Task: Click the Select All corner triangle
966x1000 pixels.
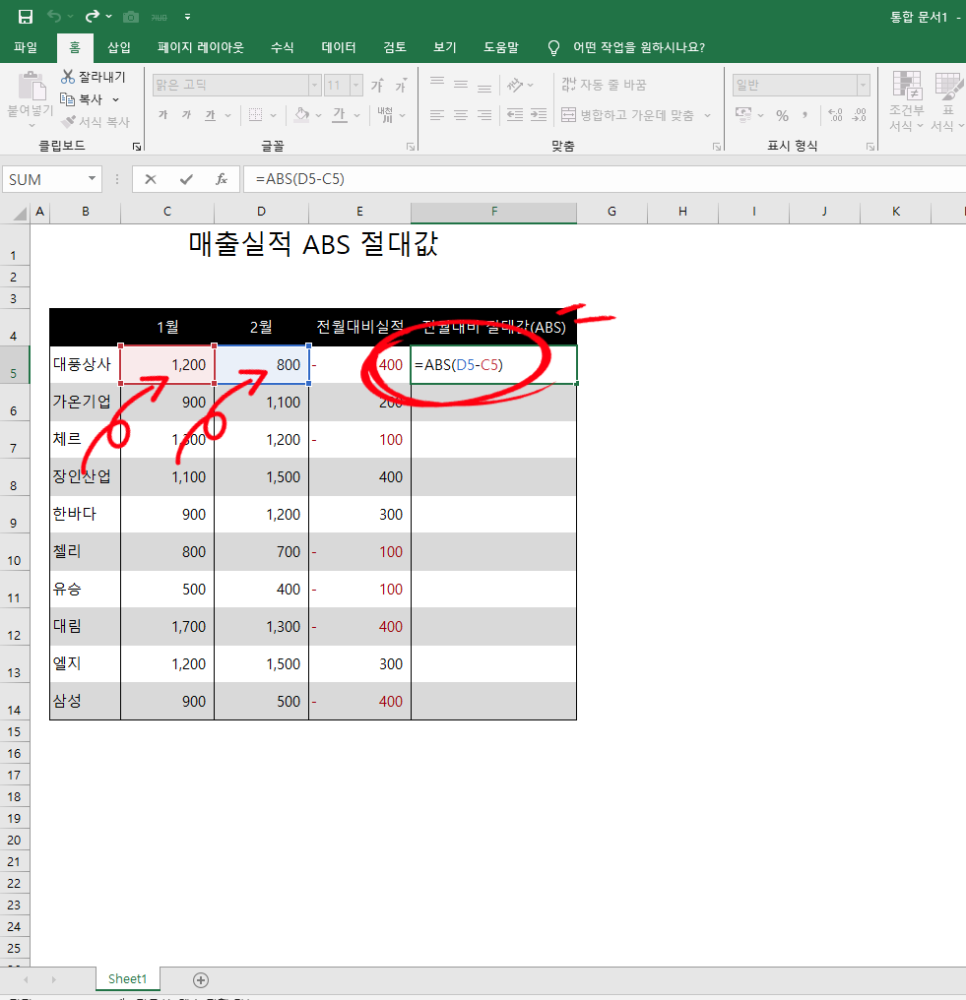Action: tap(20, 213)
